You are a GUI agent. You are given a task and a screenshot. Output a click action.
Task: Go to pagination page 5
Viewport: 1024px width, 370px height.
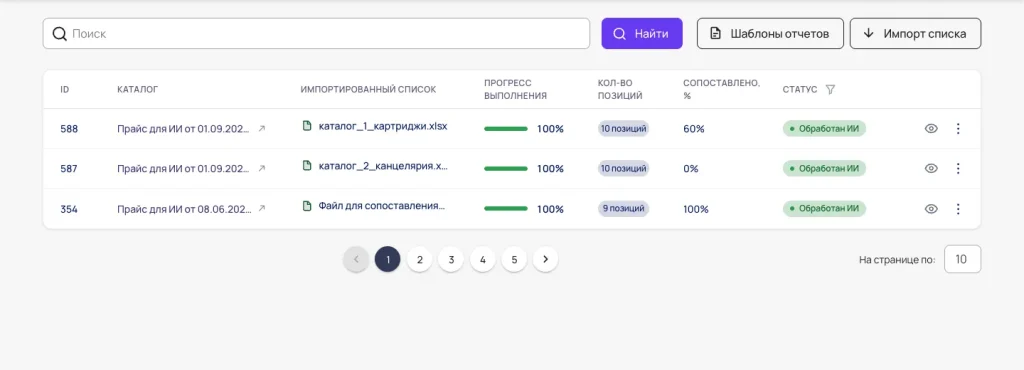(x=514, y=260)
